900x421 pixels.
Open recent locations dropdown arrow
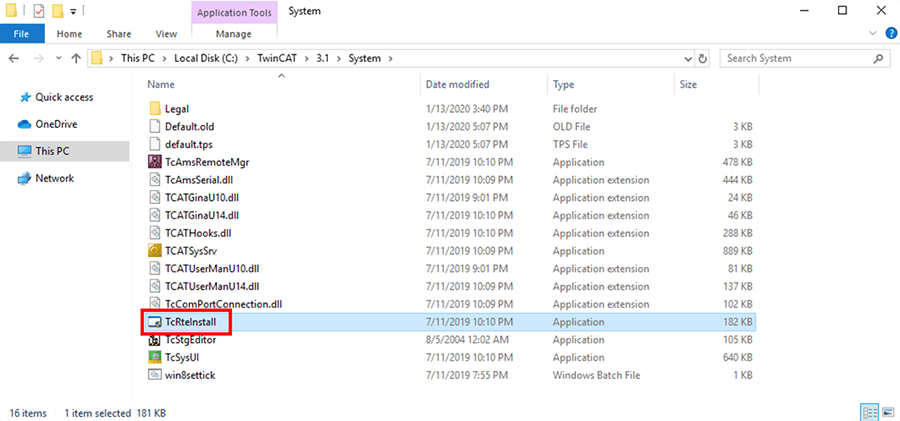tap(59, 59)
